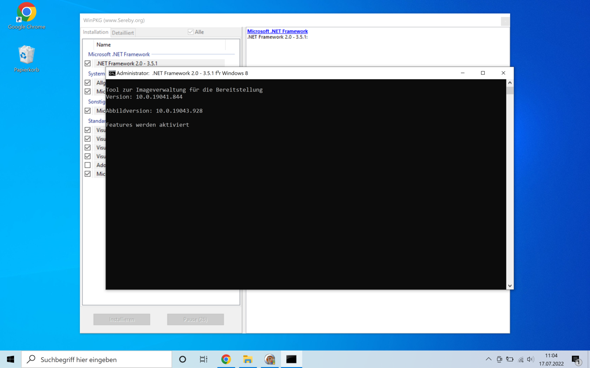Click the greyed Installieren button
This screenshot has width=590, height=368.
[122, 319]
